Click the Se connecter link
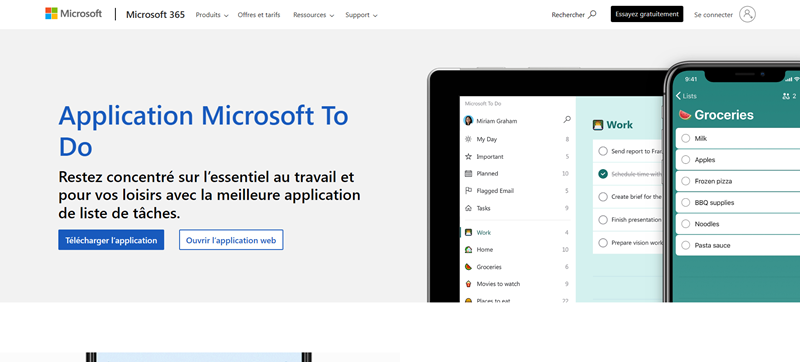 pos(713,15)
